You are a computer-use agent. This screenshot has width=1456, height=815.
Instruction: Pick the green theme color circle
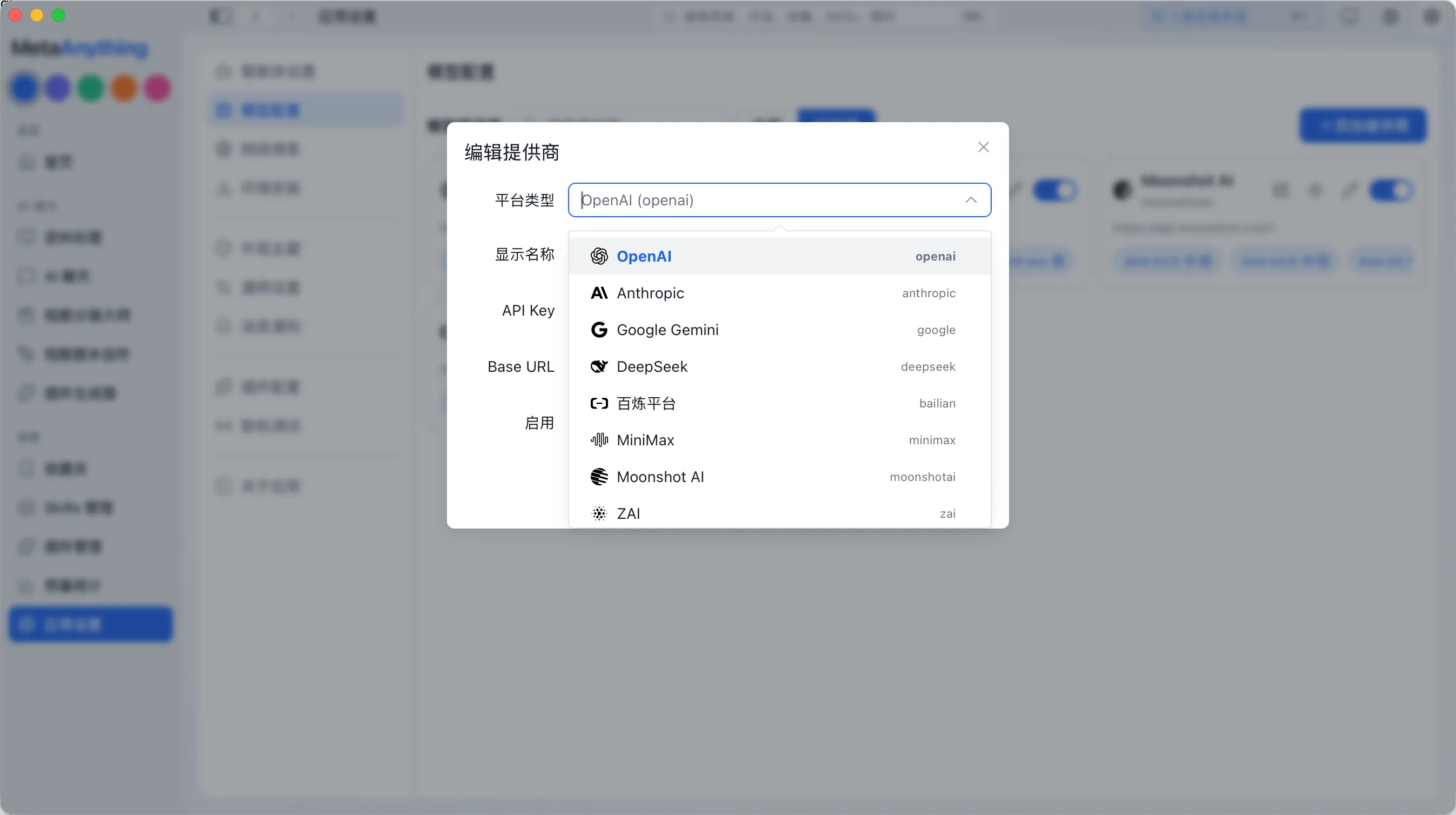coord(90,88)
